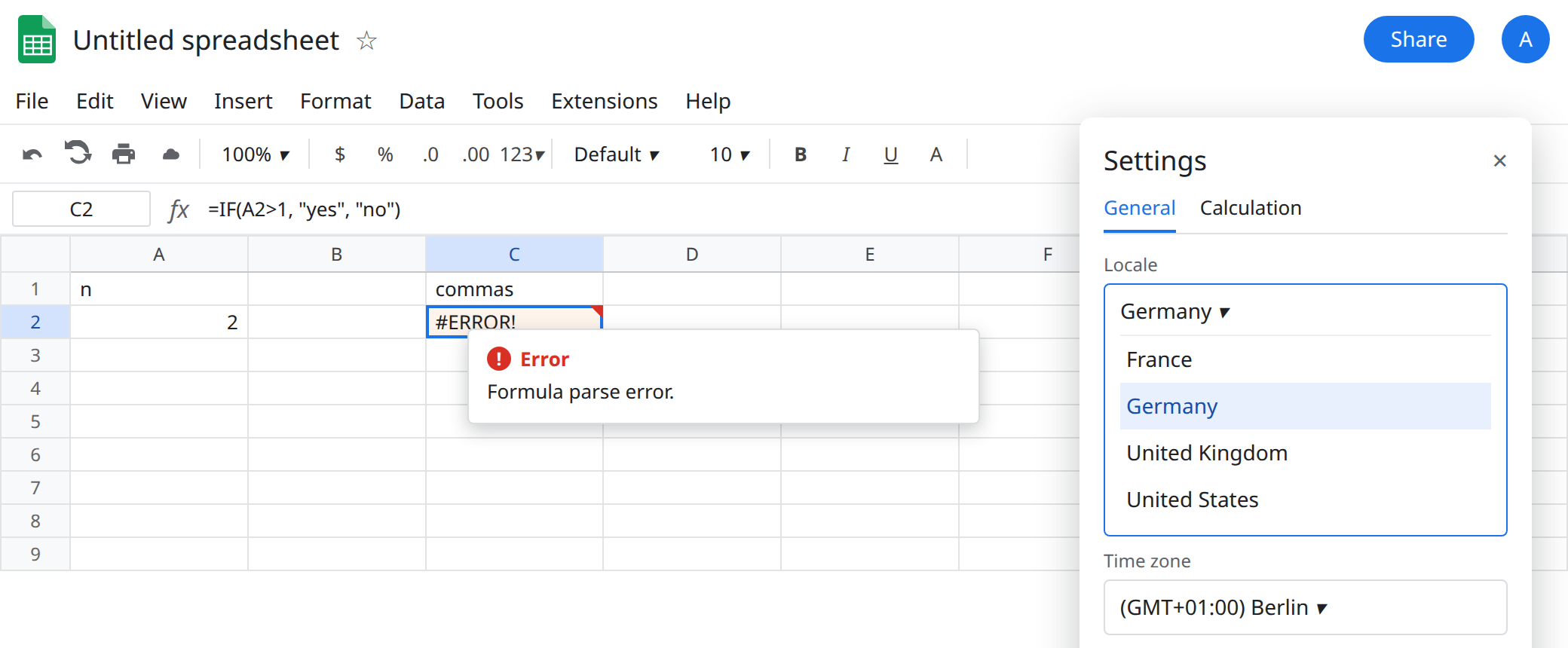Click the Share button
Image resolution: width=1568 pixels, height=648 pixels.
point(1418,39)
